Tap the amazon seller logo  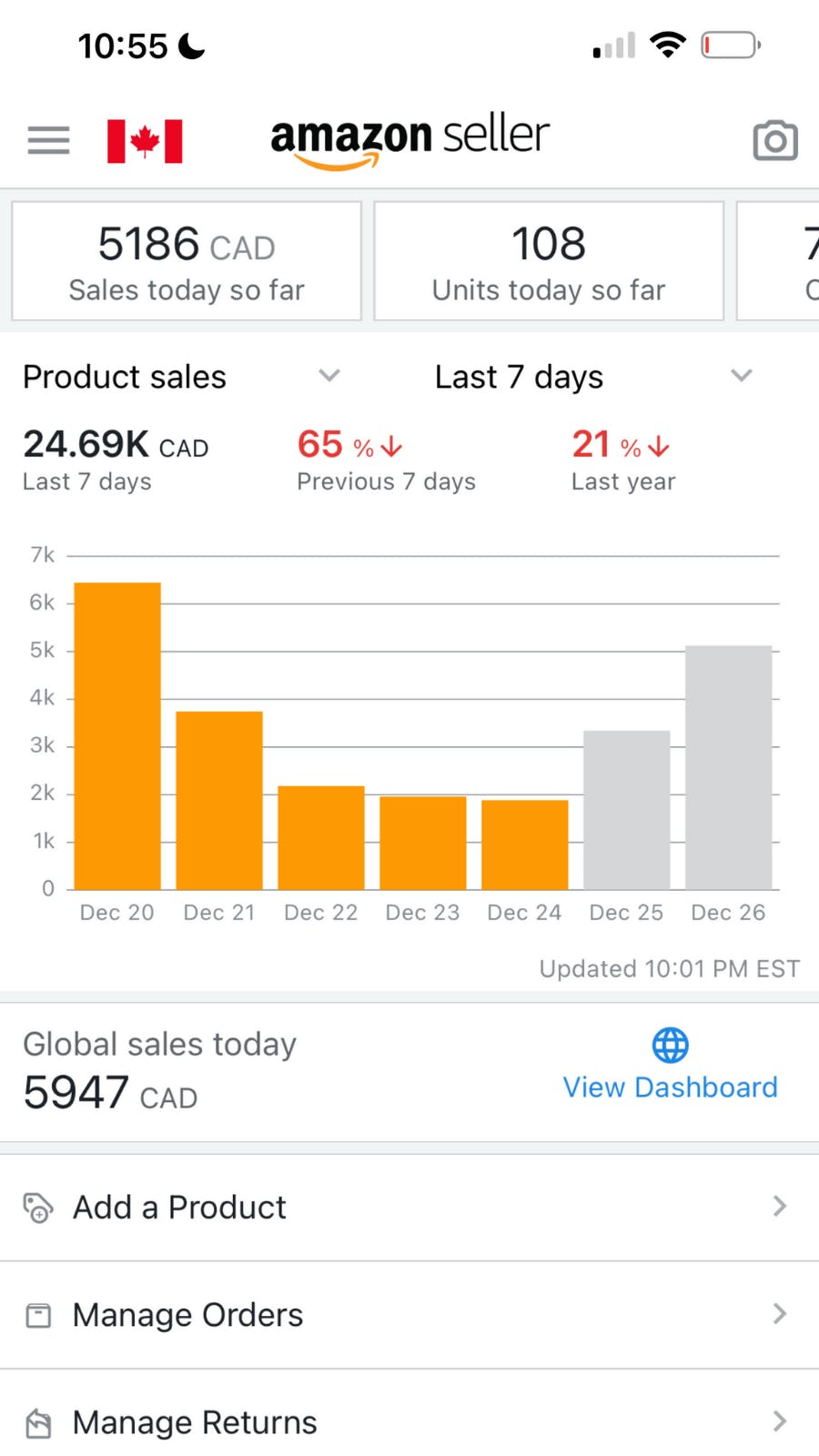click(409, 139)
